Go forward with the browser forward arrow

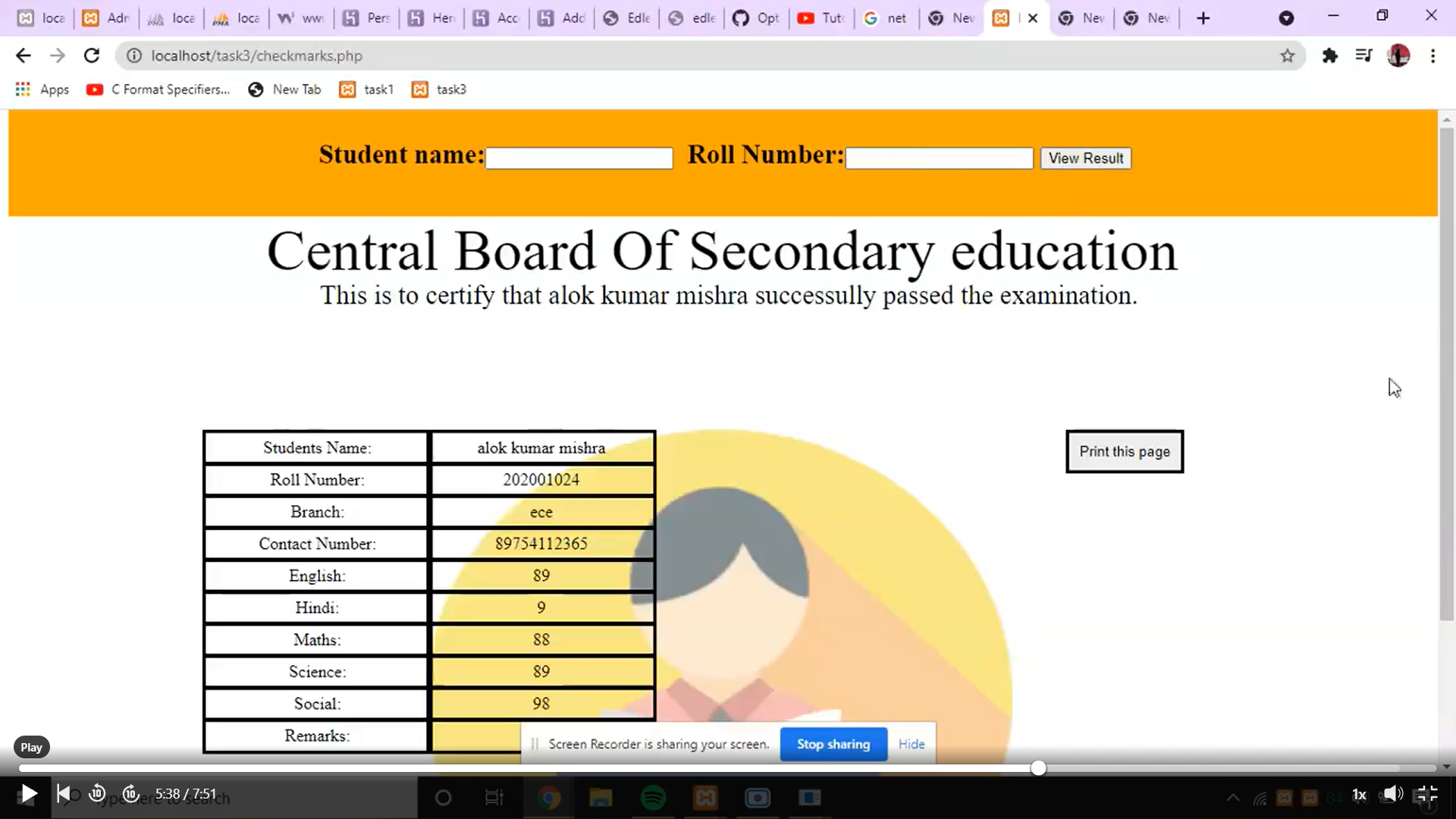(58, 55)
